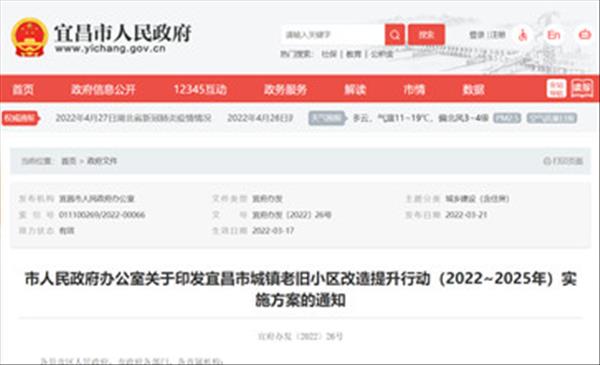600x365 pixels.
Task: Click the keyword search input box
Action: coord(333,35)
